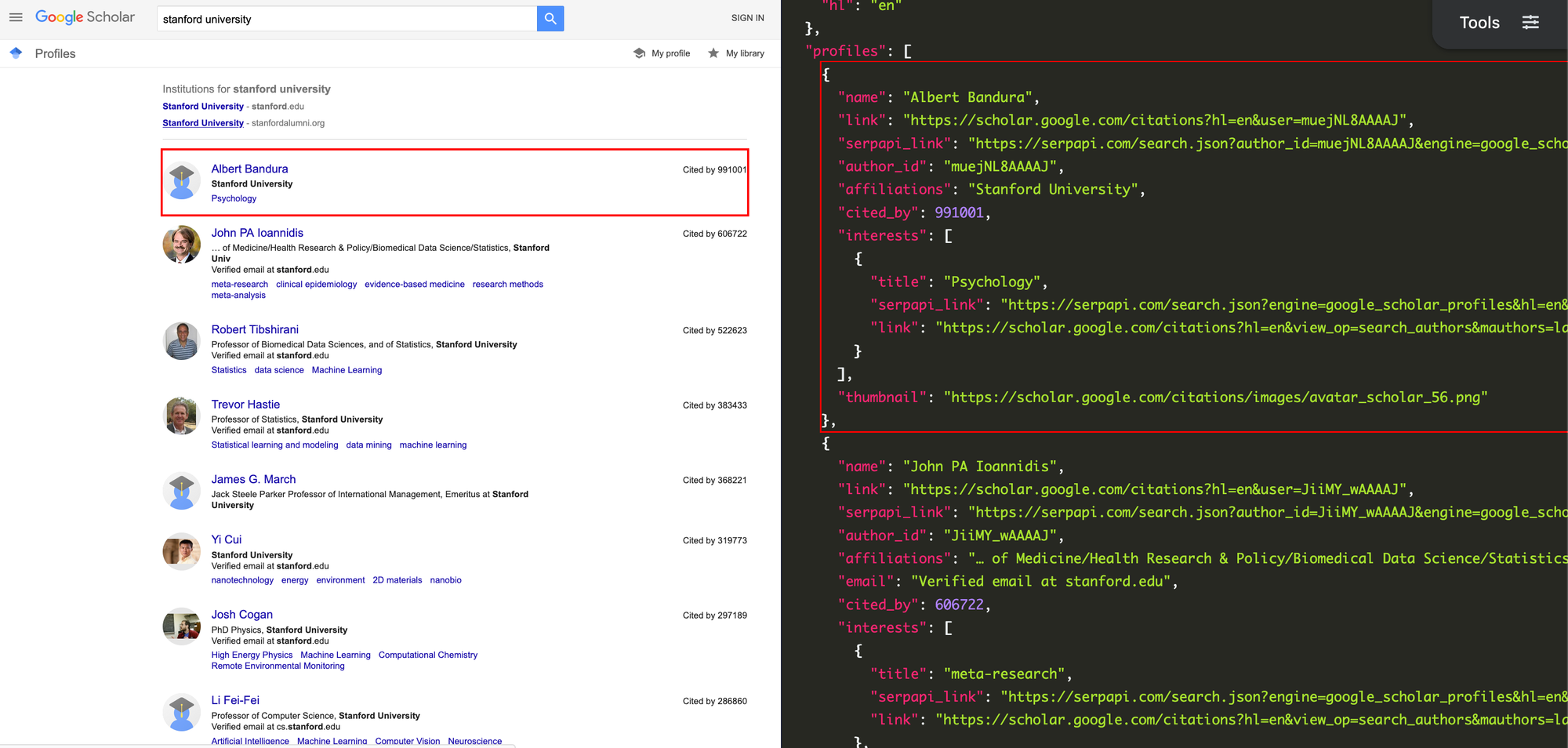Viewport: 1568px width, 748px height.
Task: Open the Tools panel button
Action: (x=1499, y=23)
